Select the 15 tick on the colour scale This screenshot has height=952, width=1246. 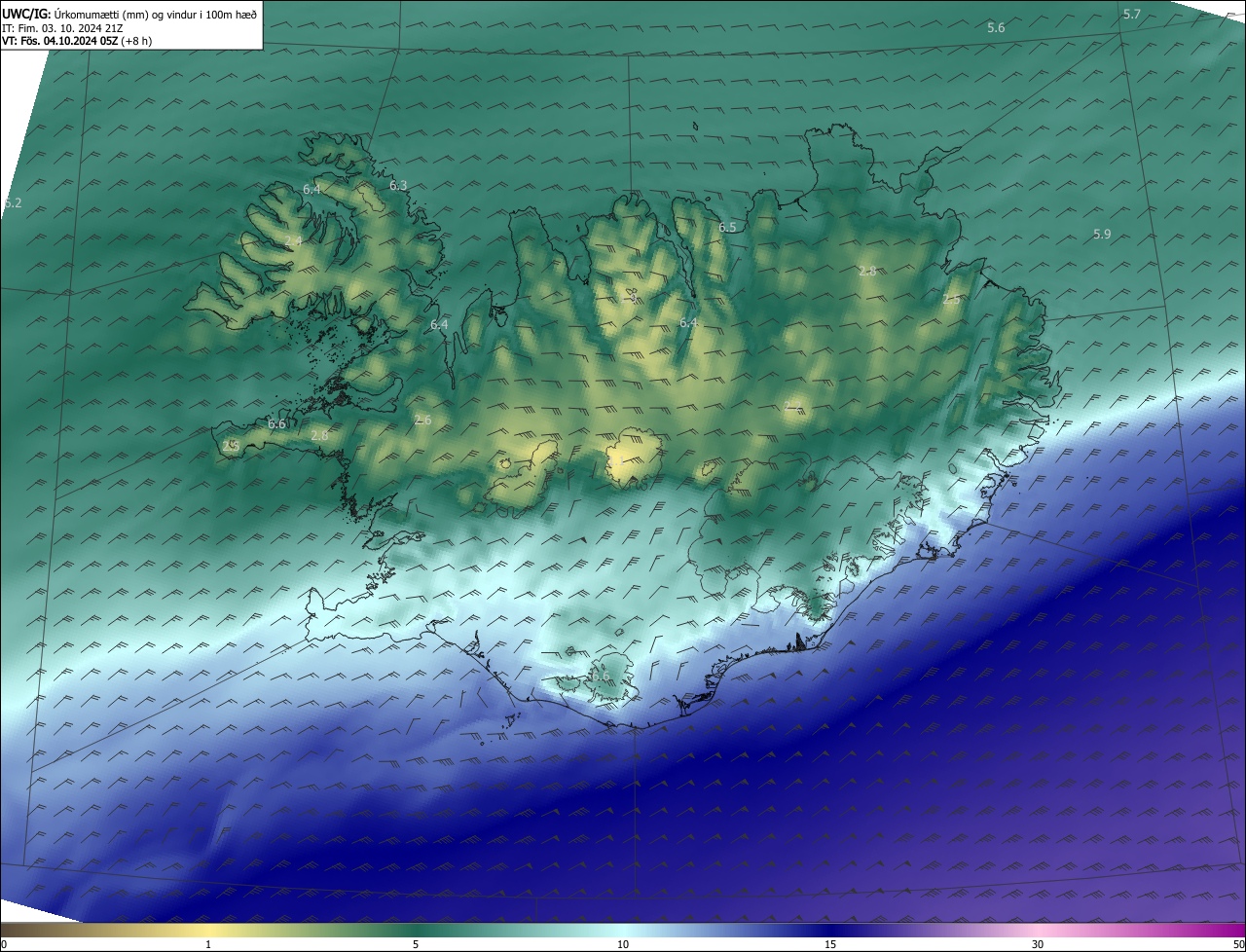[x=830, y=944]
